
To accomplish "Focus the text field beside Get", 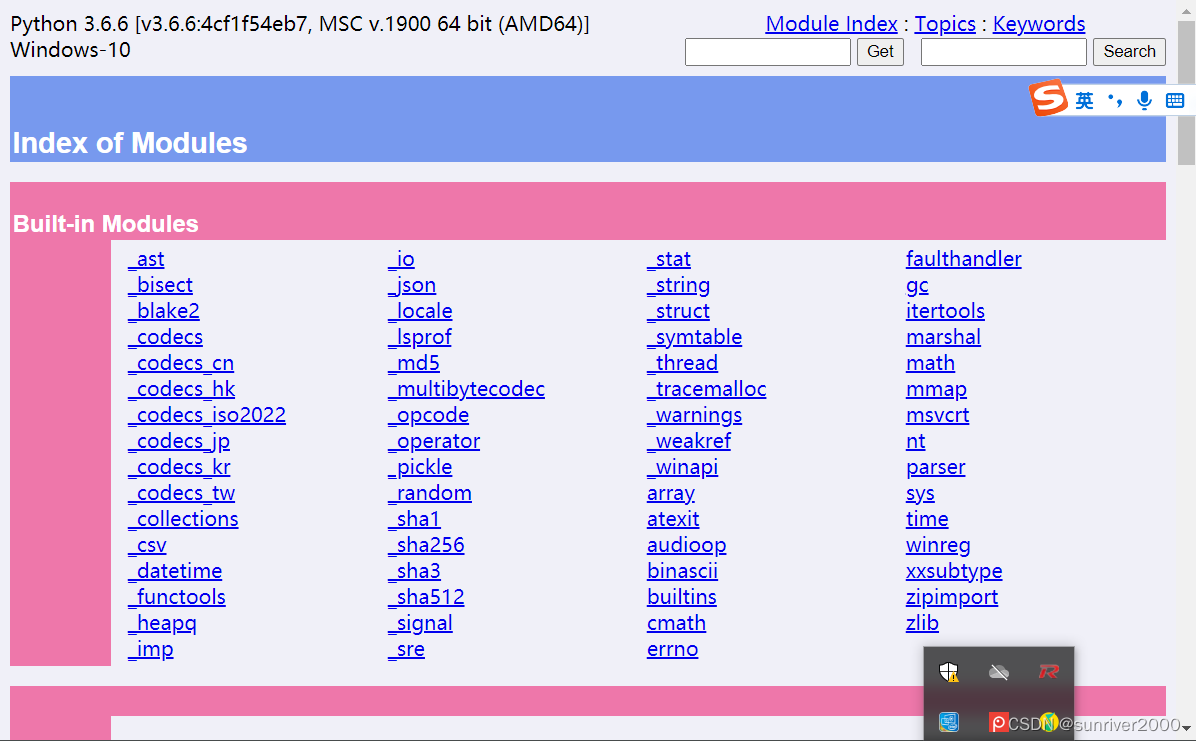I will click(x=767, y=52).
